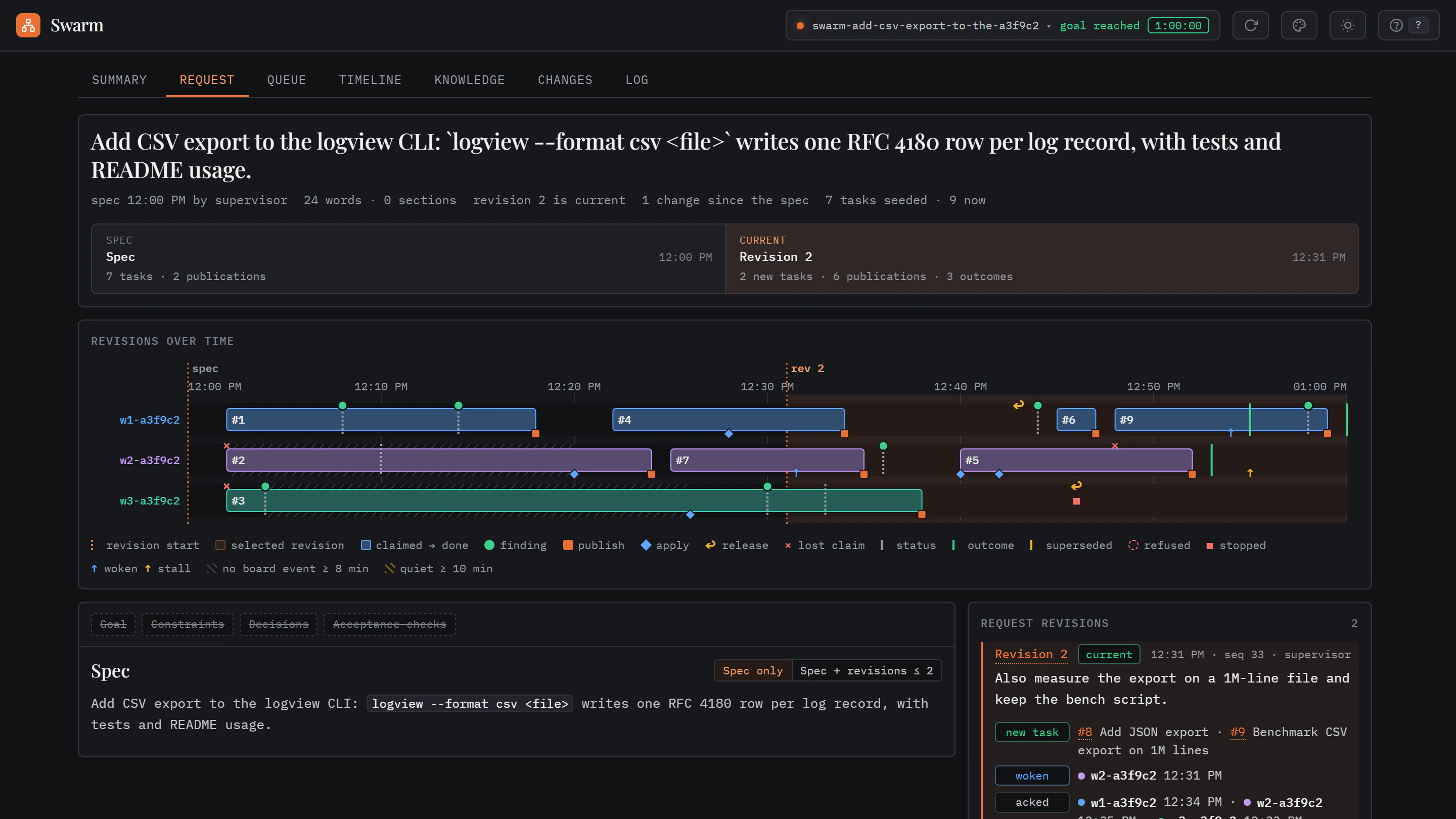1456x819 pixels.
Task: Switch to the QUEUE tab
Action: [x=287, y=80]
